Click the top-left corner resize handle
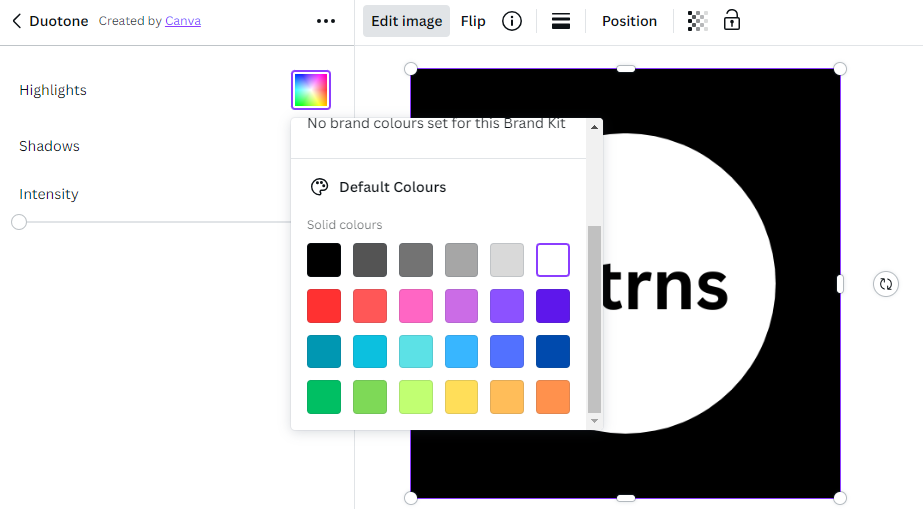 [411, 69]
